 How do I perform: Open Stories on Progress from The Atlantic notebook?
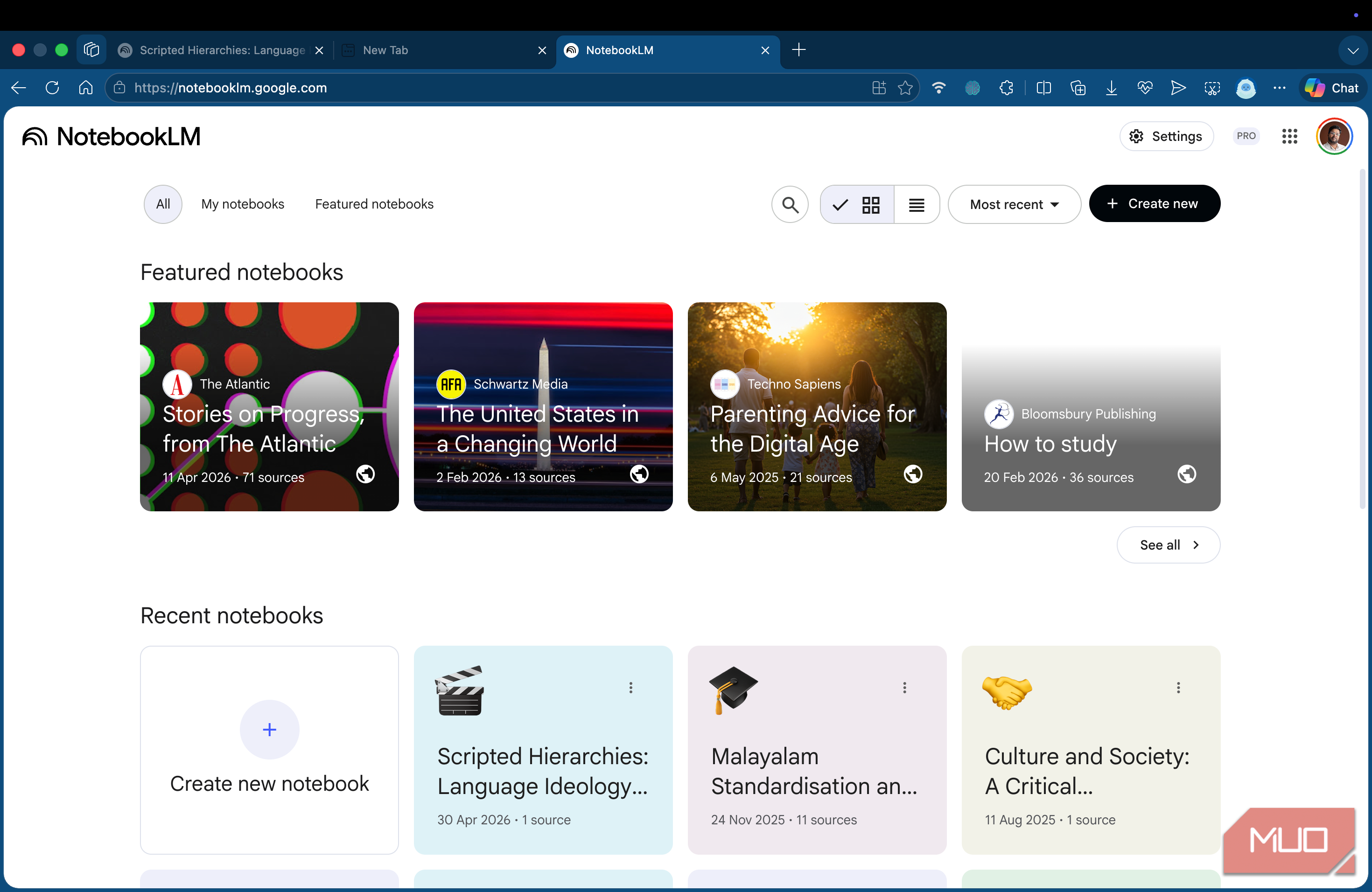point(269,407)
